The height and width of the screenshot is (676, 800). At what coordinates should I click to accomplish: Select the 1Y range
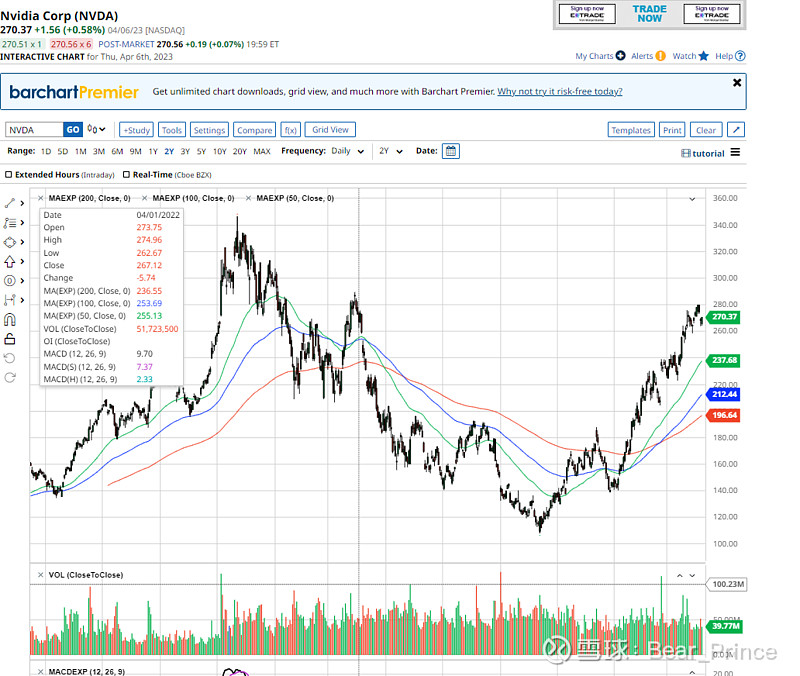tap(153, 152)
